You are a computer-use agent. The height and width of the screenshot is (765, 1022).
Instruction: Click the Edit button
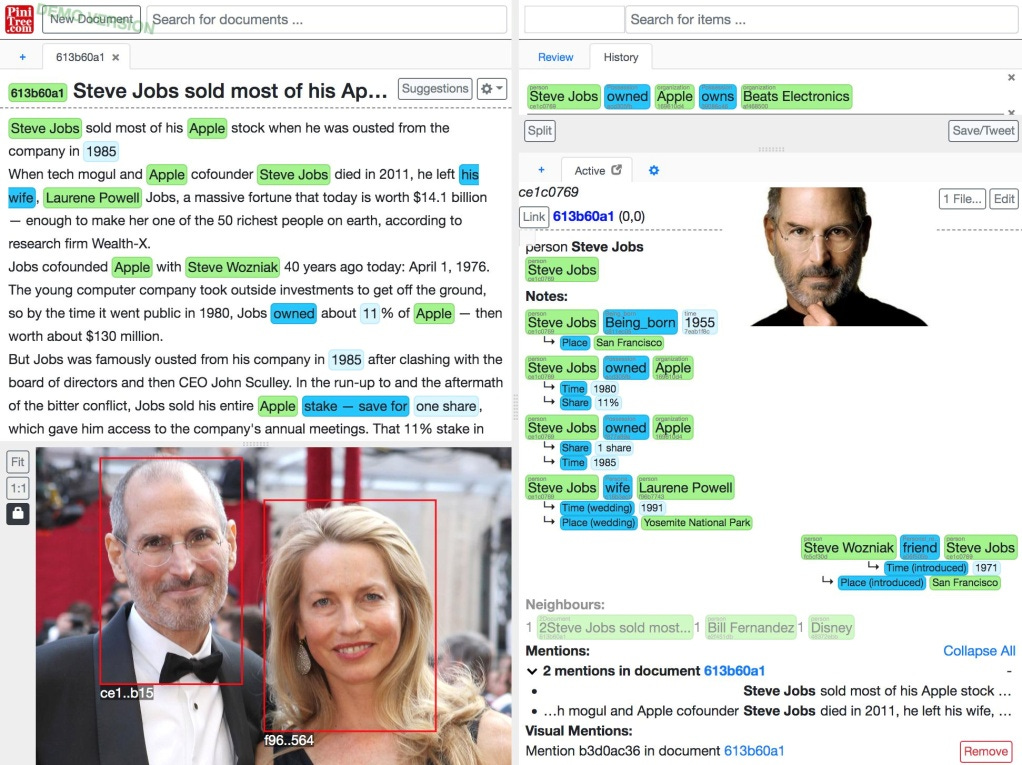(1004, 199)
